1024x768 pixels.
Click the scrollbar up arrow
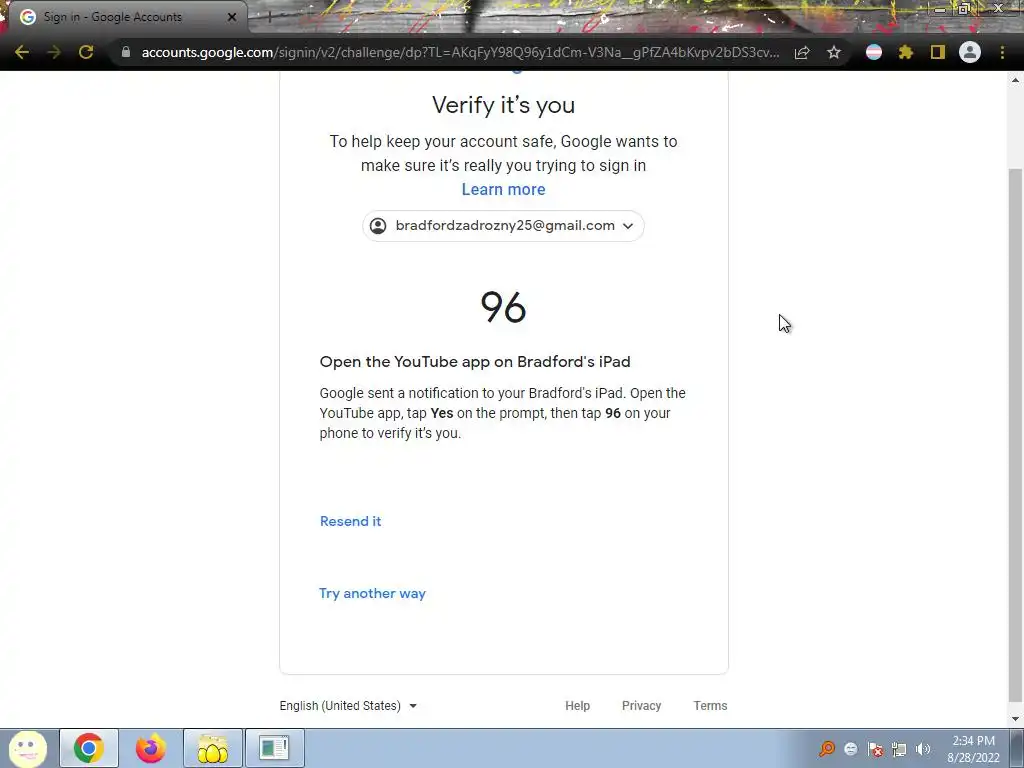click(x=1015, y=80)
